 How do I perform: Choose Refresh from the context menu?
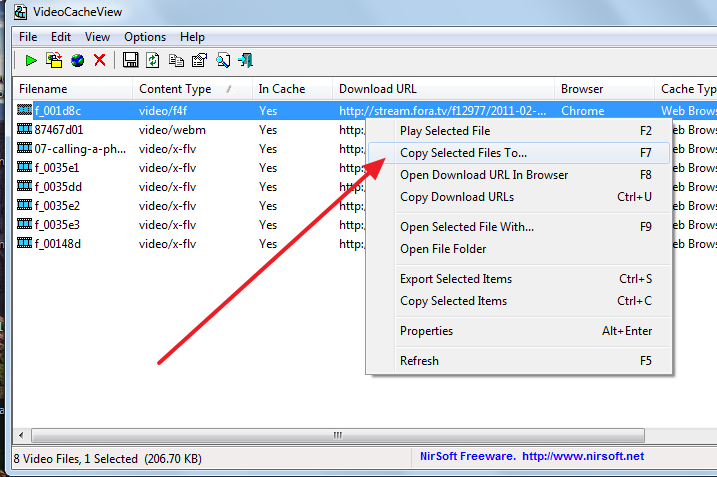[x=519, y=361]
